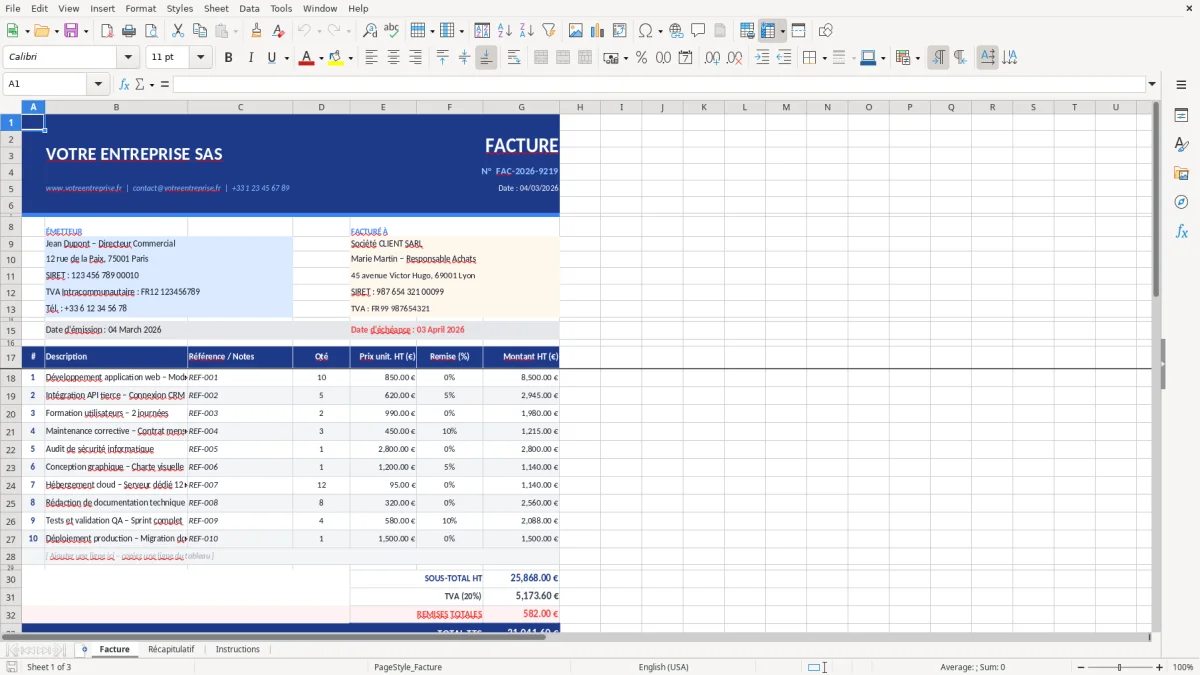Toggle Left-to-Right text direction

point(938,58)
